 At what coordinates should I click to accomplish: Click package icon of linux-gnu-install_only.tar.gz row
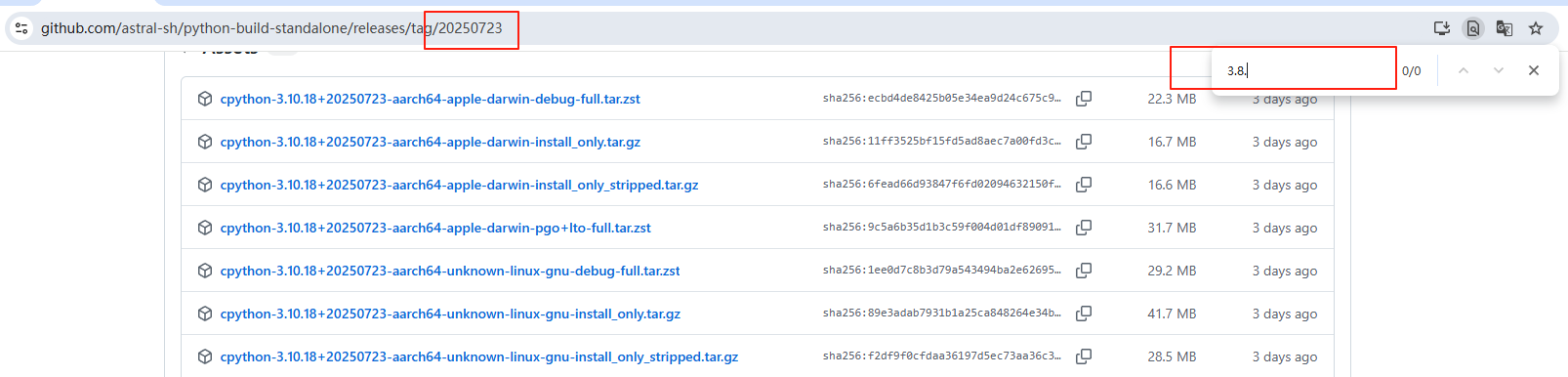coord(205,314)
